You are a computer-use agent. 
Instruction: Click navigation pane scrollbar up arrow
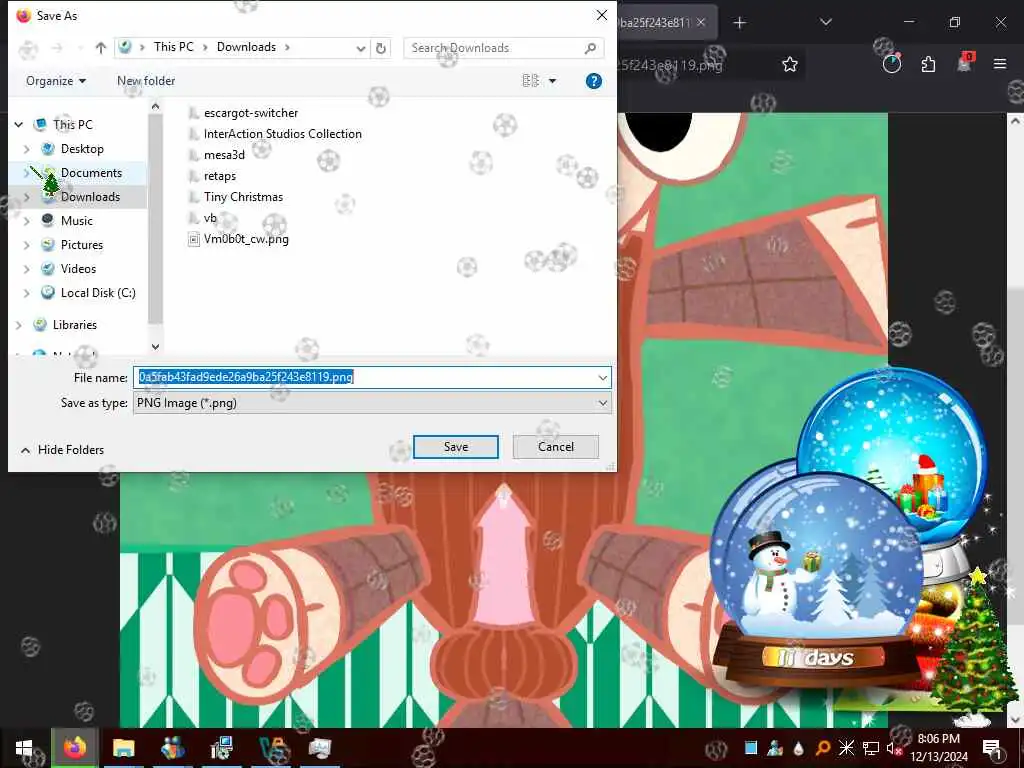click(x=155, y=106)
